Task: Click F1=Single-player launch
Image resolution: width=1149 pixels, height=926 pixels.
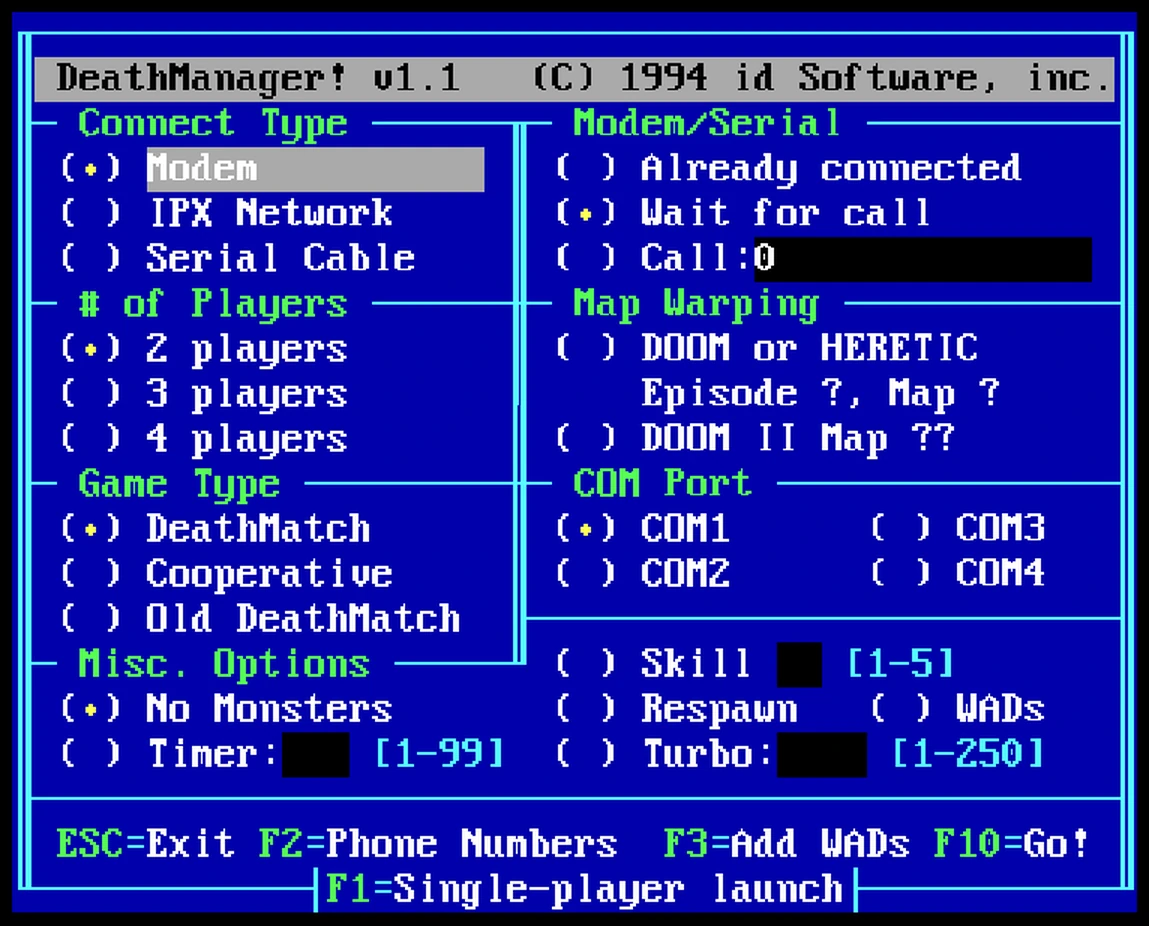Action: click(585, 889)
